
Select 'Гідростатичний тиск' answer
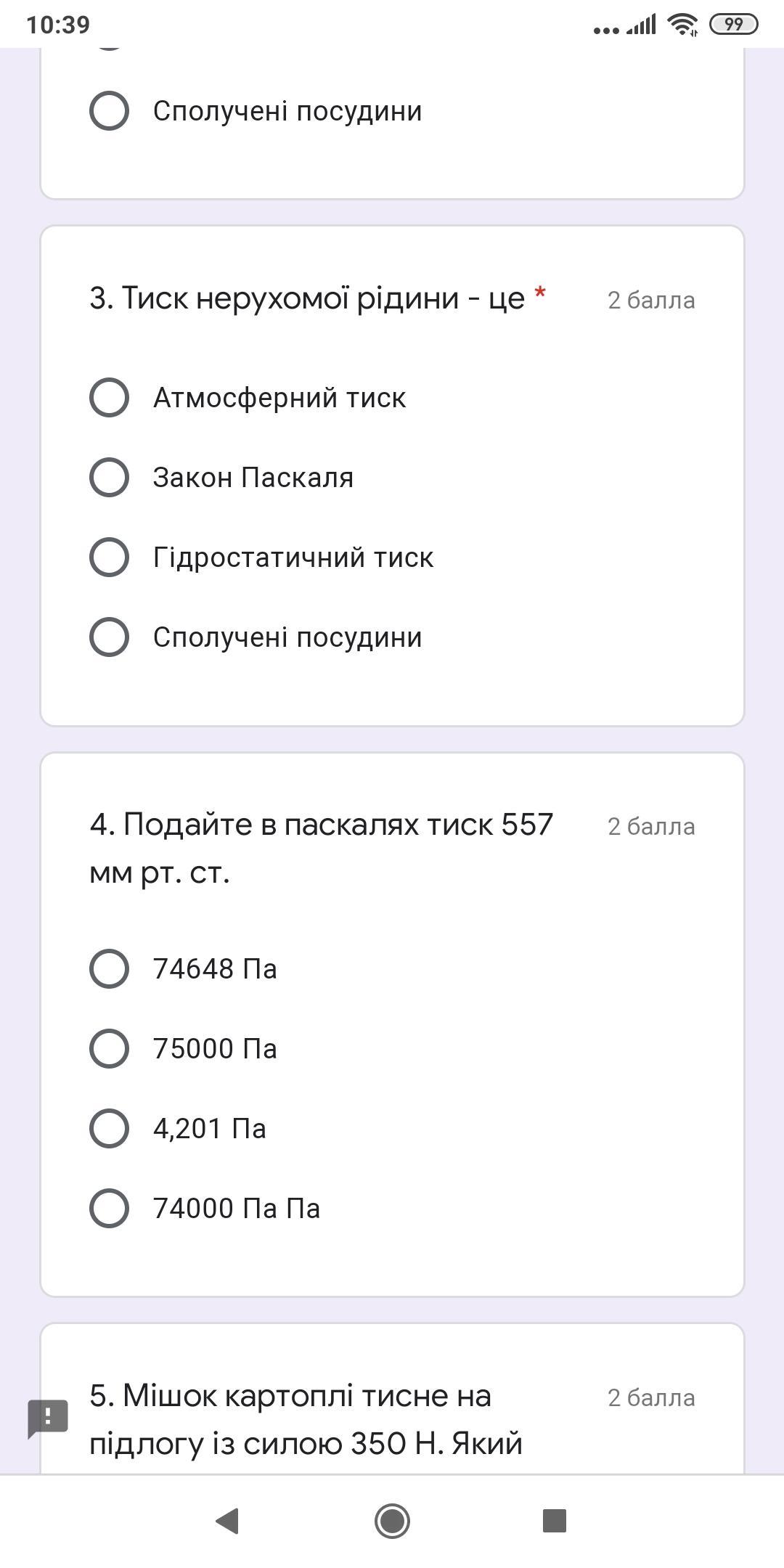click(109, 558)
